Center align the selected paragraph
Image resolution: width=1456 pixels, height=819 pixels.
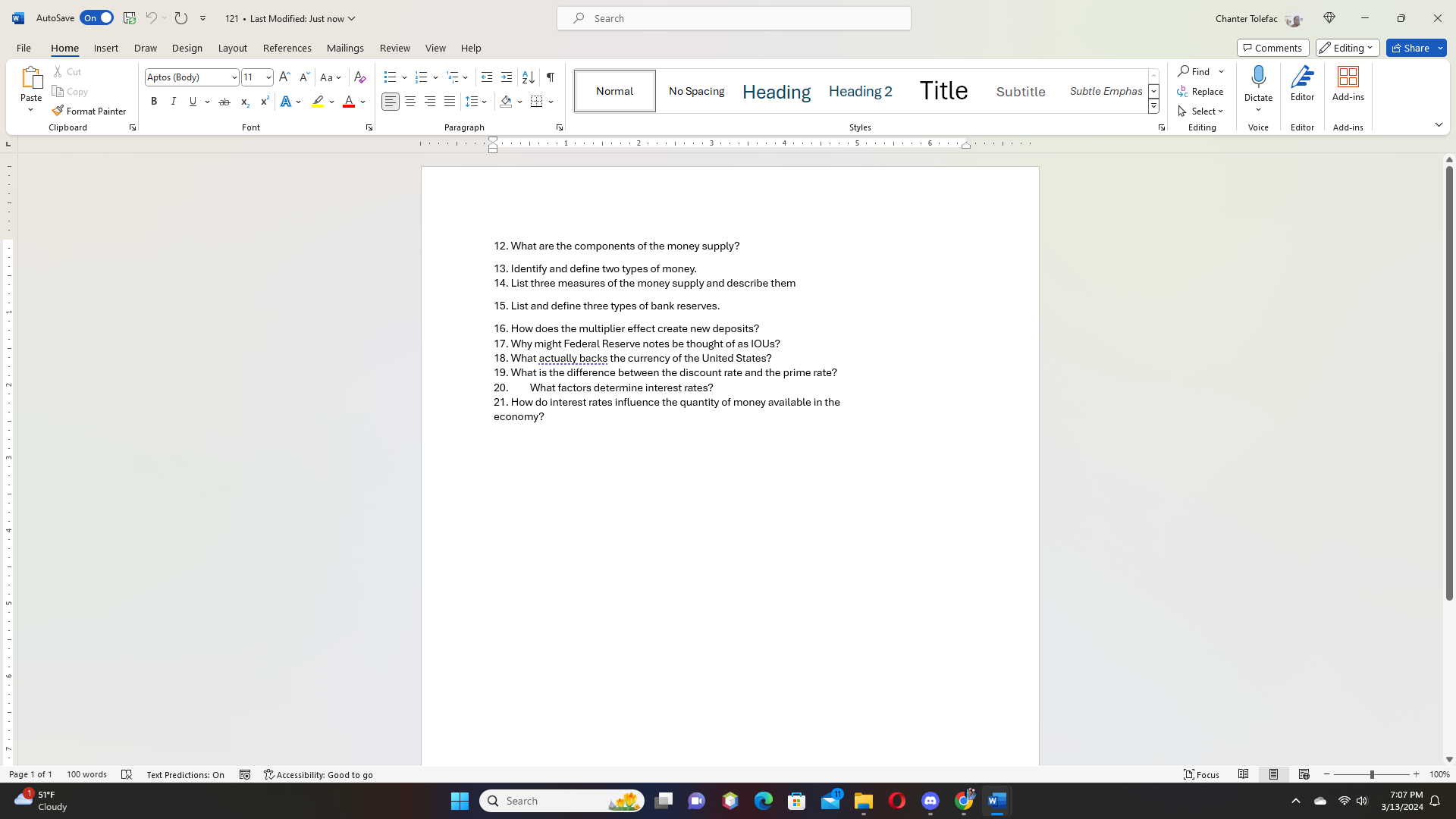409,101
